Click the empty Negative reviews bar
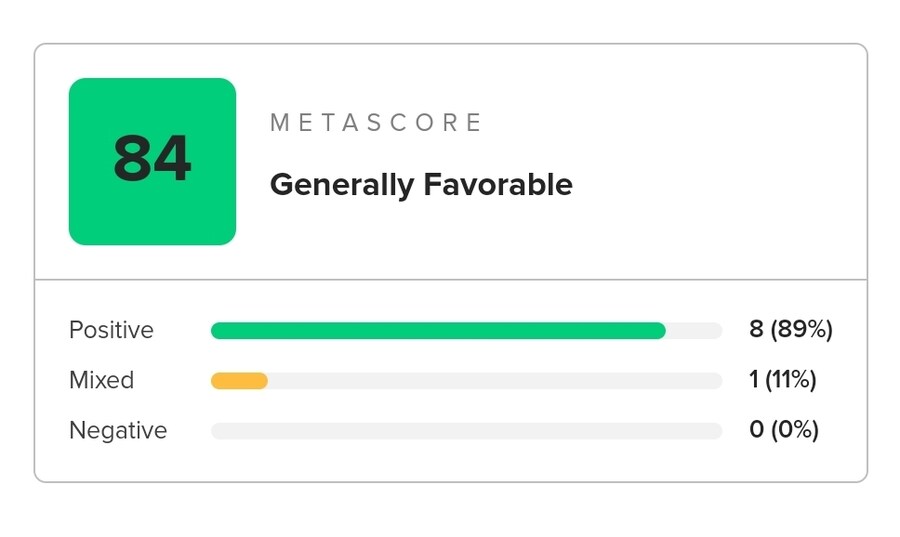This screenshot has height=537, width=900. 466,431
